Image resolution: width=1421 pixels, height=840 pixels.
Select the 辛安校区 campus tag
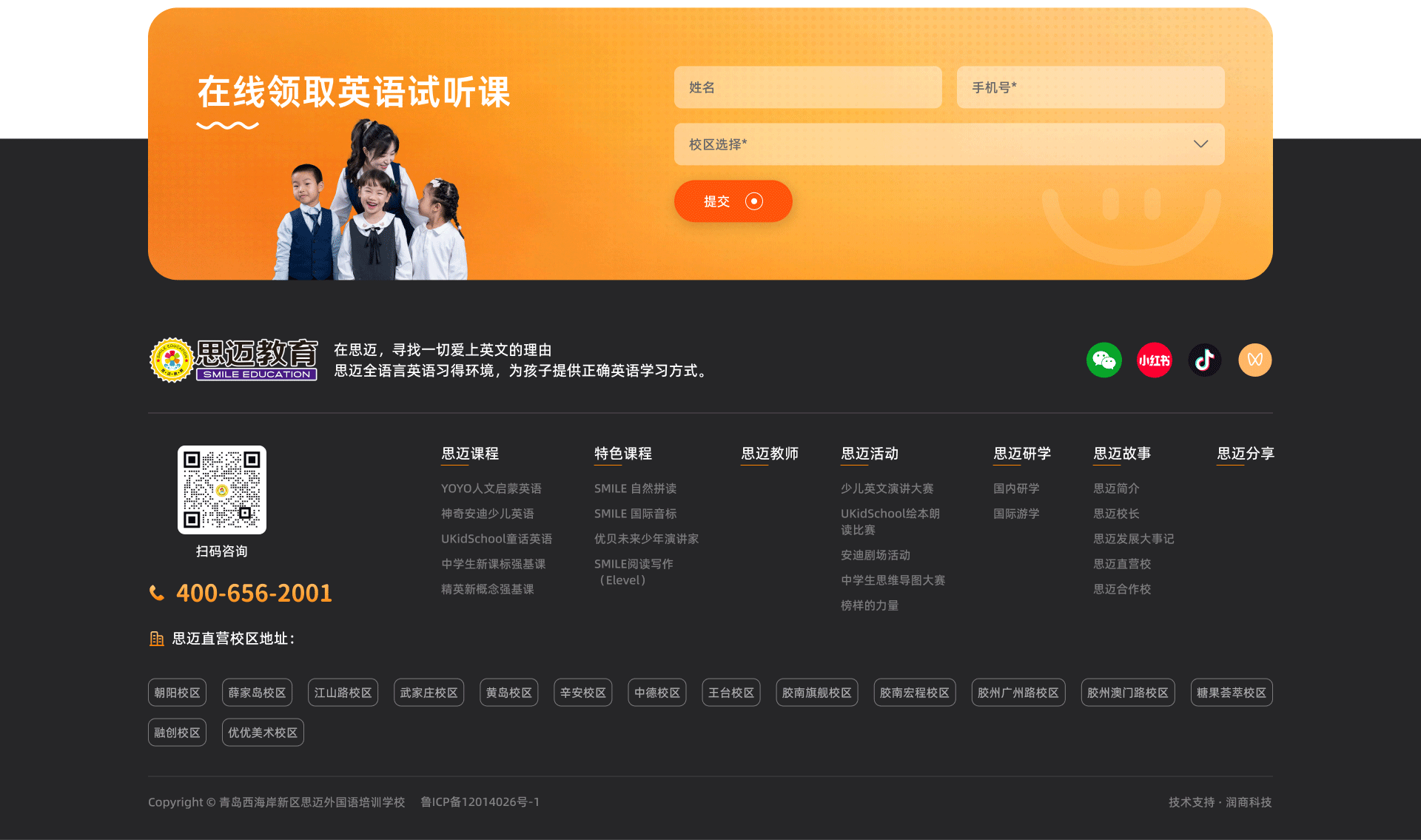coord(582,693)
